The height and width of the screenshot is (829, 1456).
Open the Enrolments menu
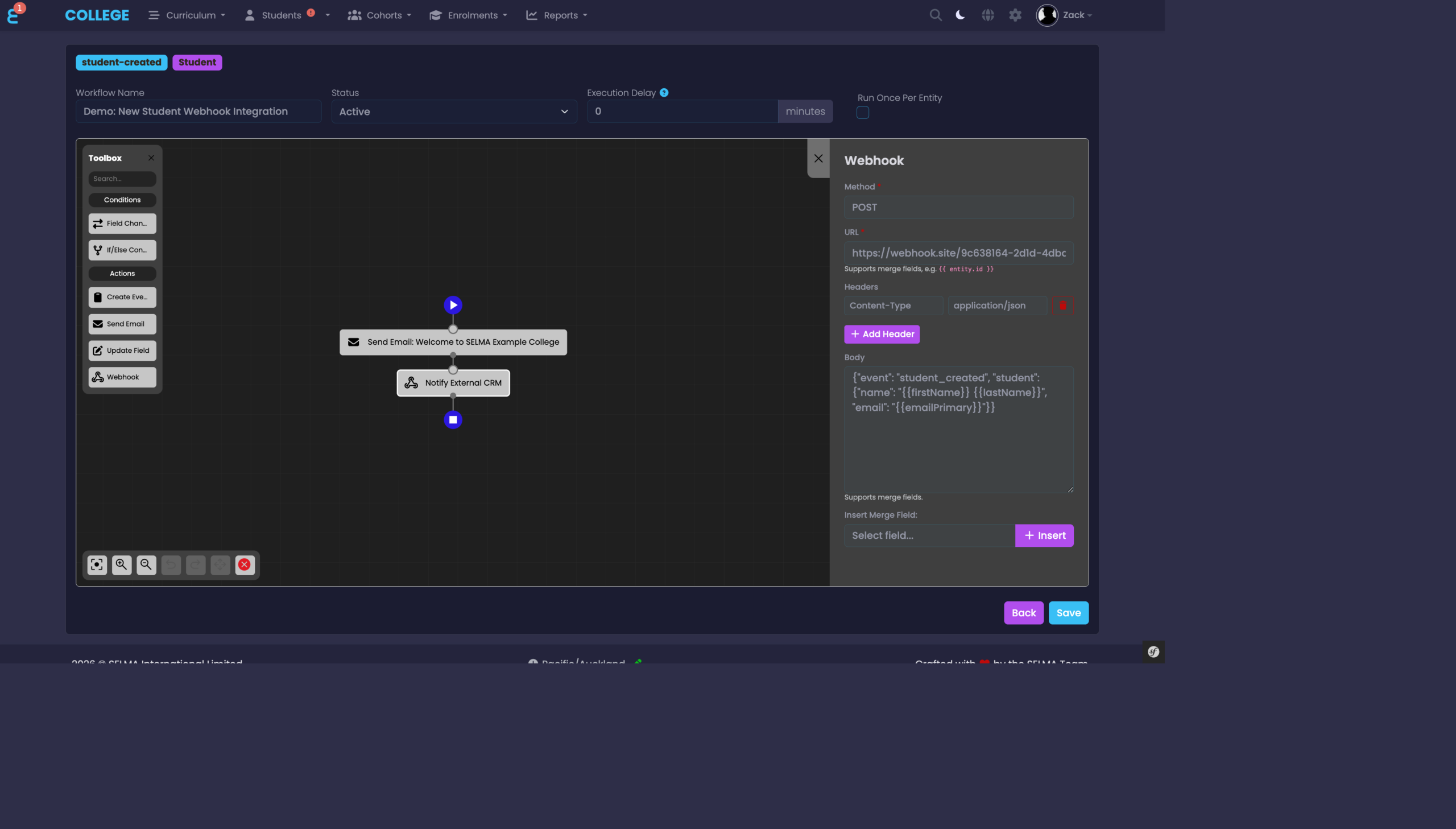(468, 15)
